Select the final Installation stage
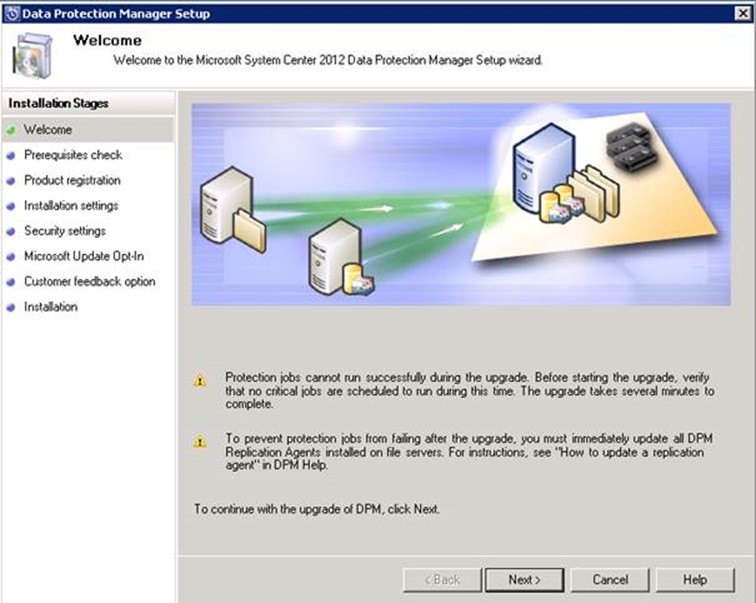This screenshot has height=603, width=756. click(51, 307)
